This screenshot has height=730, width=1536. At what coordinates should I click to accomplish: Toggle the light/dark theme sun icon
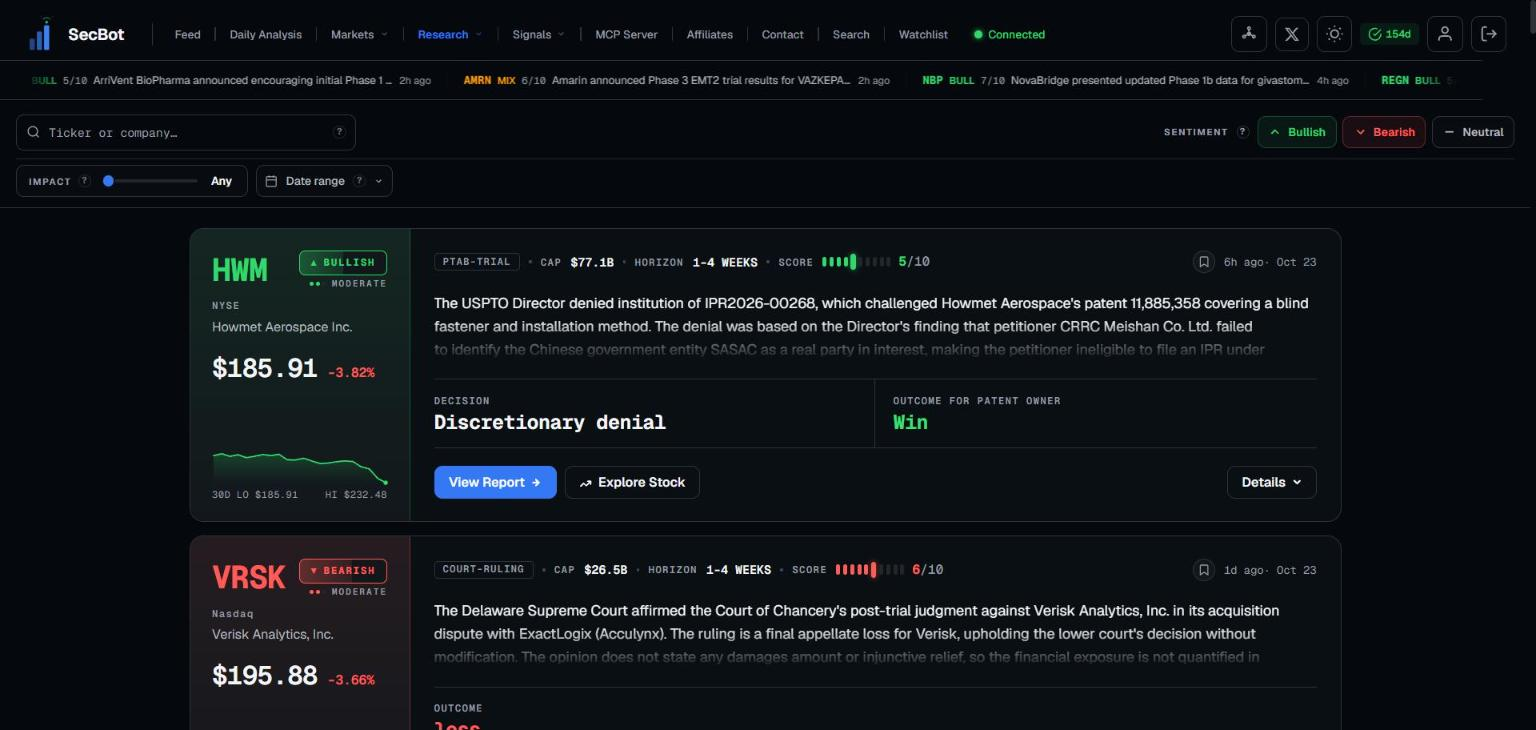tap(1334, 34)
